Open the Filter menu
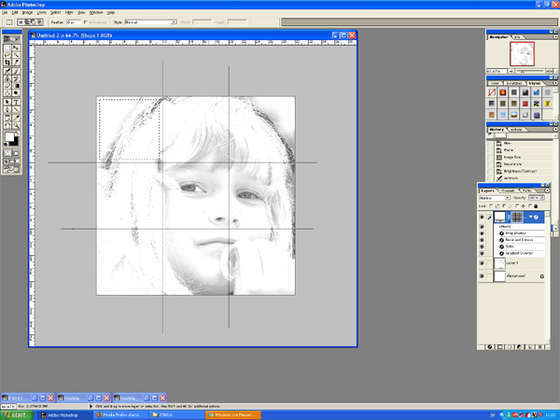 click(x=69, y=12)
